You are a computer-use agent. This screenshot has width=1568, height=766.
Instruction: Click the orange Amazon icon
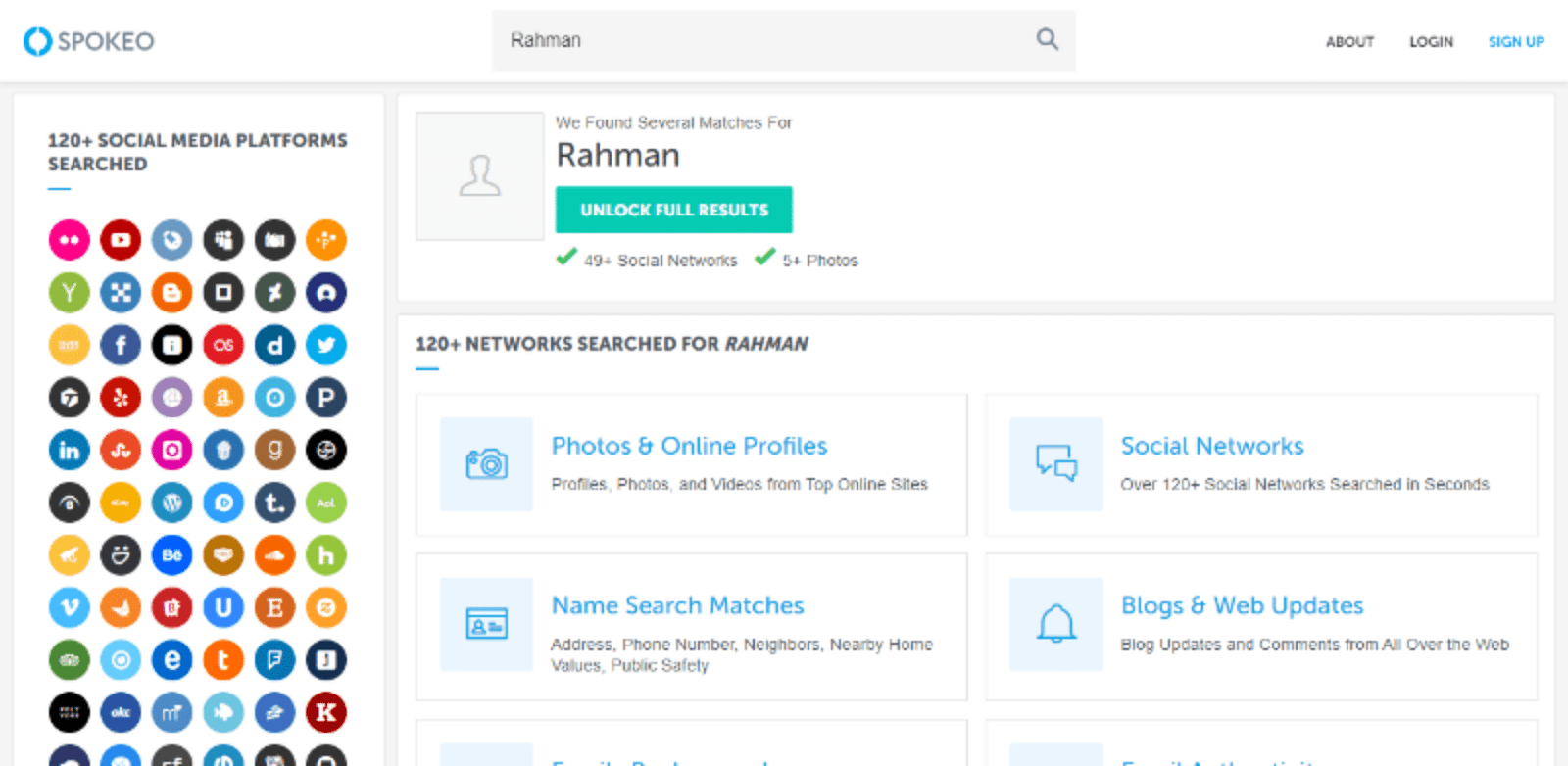coord(223,398)
